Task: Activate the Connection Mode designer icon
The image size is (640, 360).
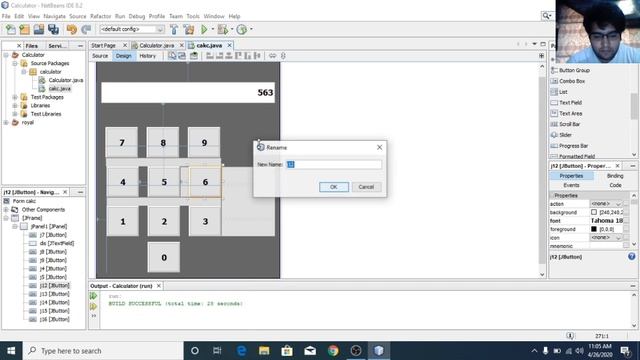Action: (182, 56)
